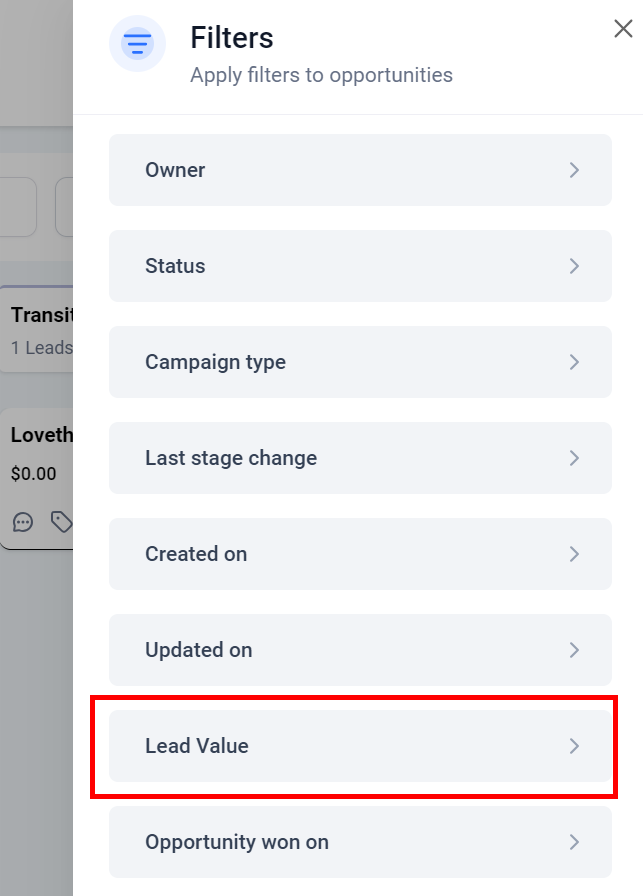
Task: Click the Opportunity won on chevron arrow
Action: [x=574, y=842]
